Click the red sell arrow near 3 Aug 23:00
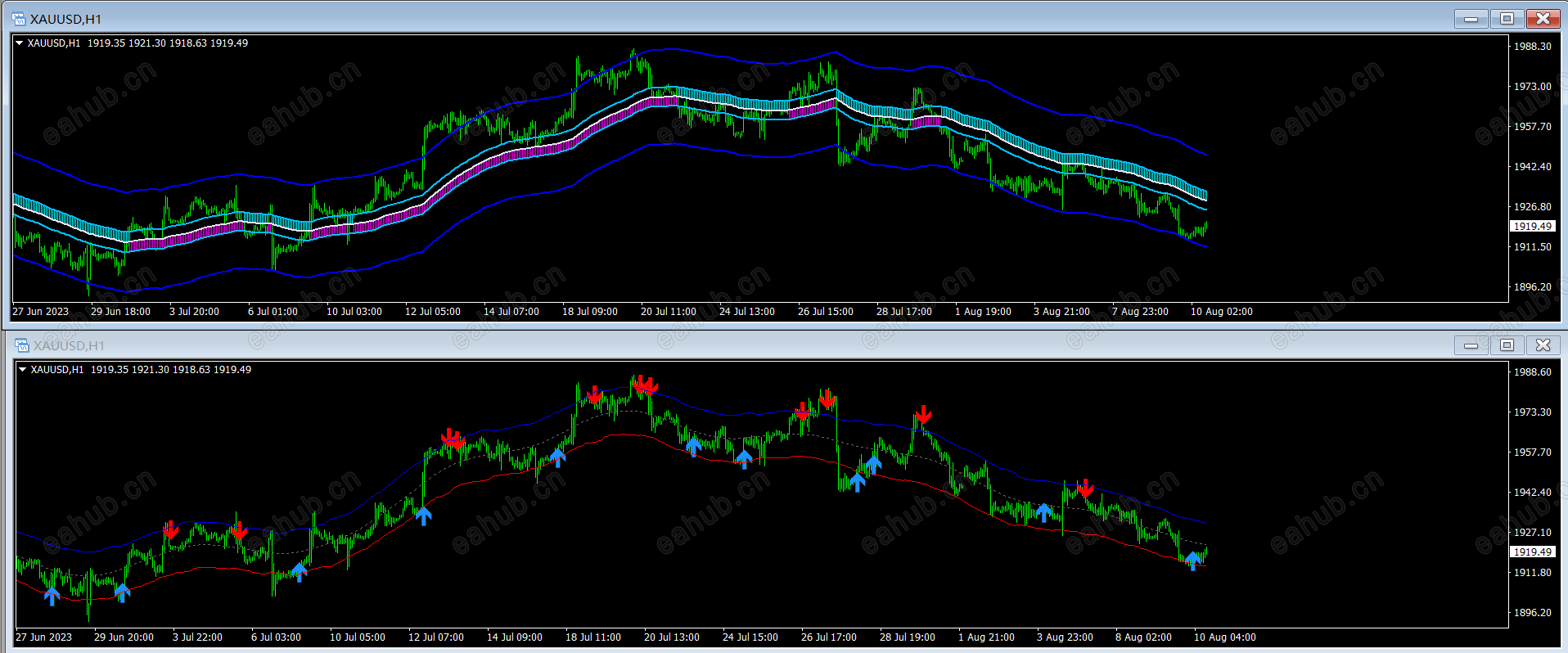Screen dimensions: 1568x653 [x=1085, y=488]
